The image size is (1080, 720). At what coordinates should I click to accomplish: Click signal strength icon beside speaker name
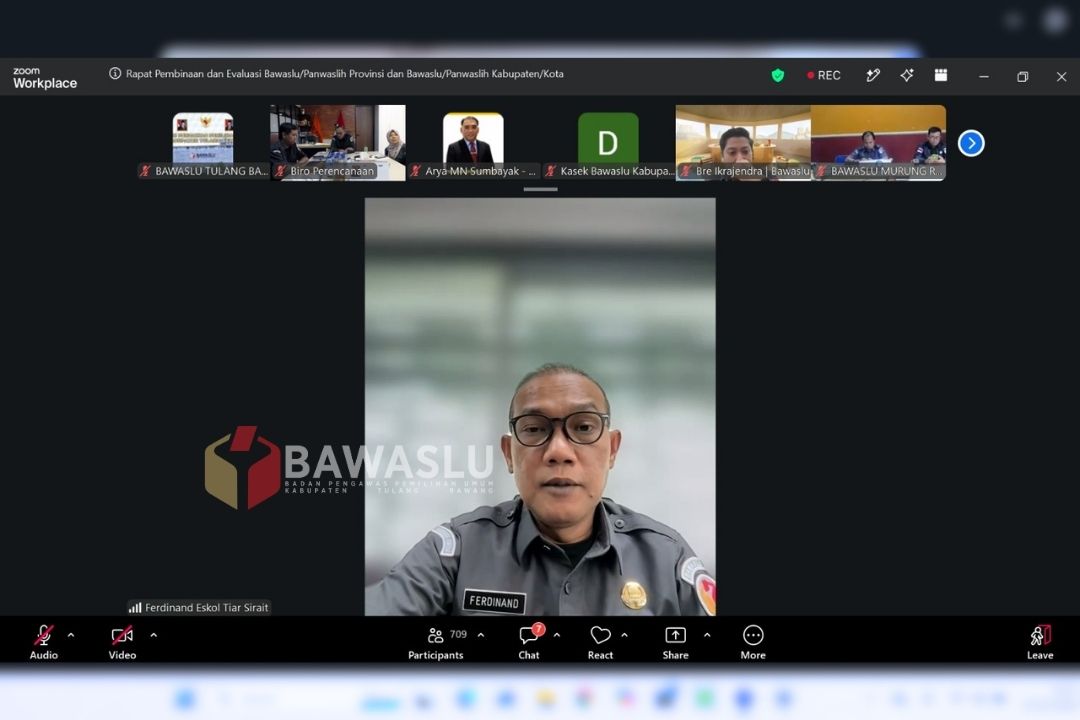(x=135, y=608)
